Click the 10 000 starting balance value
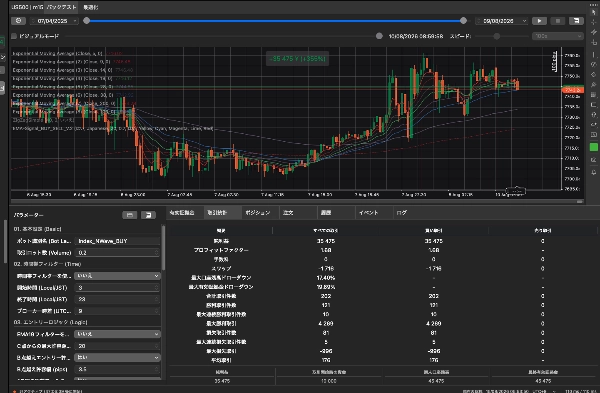Image resolution: width=600 pixels, height=393 pixels. tap(328, 381)
